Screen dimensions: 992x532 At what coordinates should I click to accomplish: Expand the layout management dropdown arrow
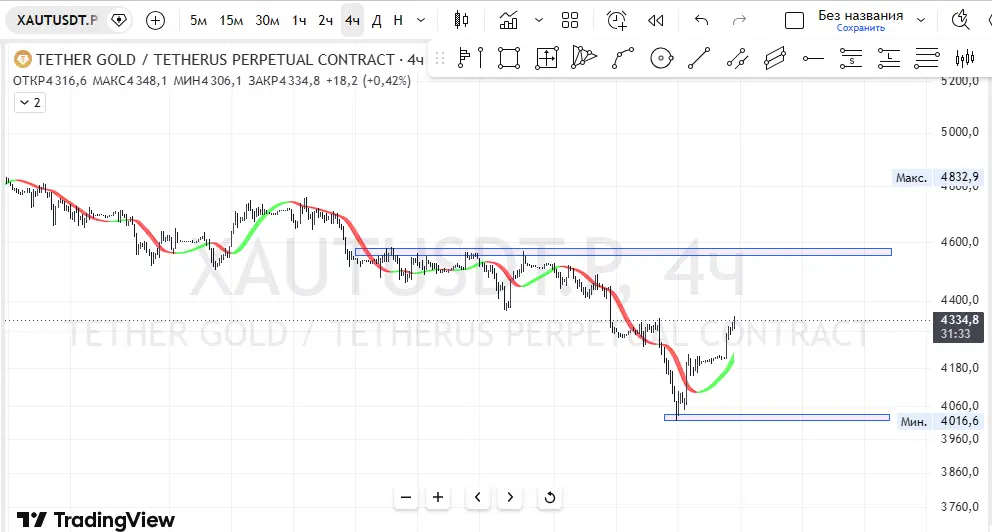click(921, 20)
